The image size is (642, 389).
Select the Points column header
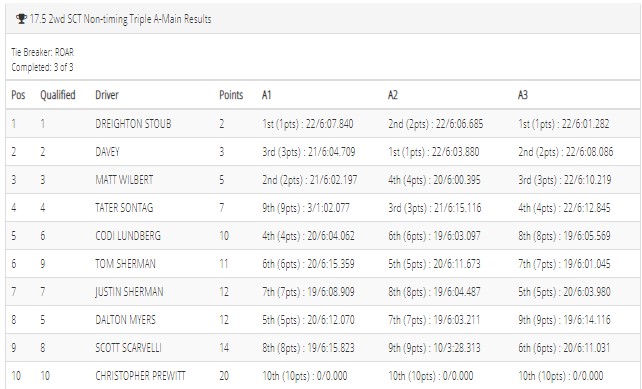231,95
